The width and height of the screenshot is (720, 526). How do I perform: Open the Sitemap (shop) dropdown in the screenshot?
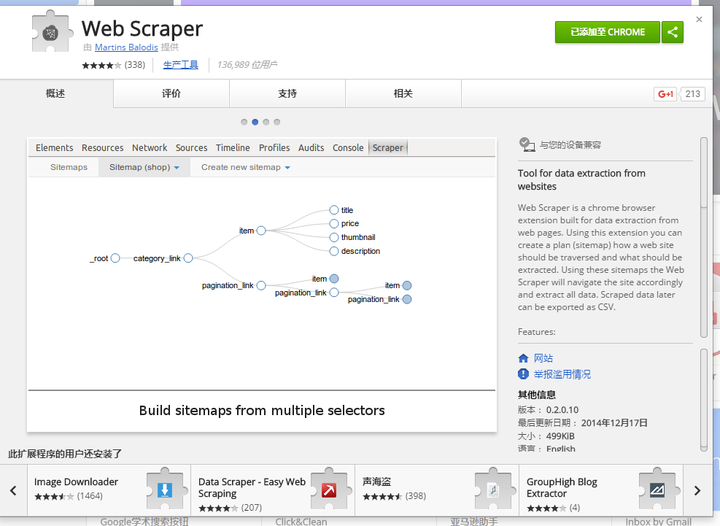(x=144, y=167)
